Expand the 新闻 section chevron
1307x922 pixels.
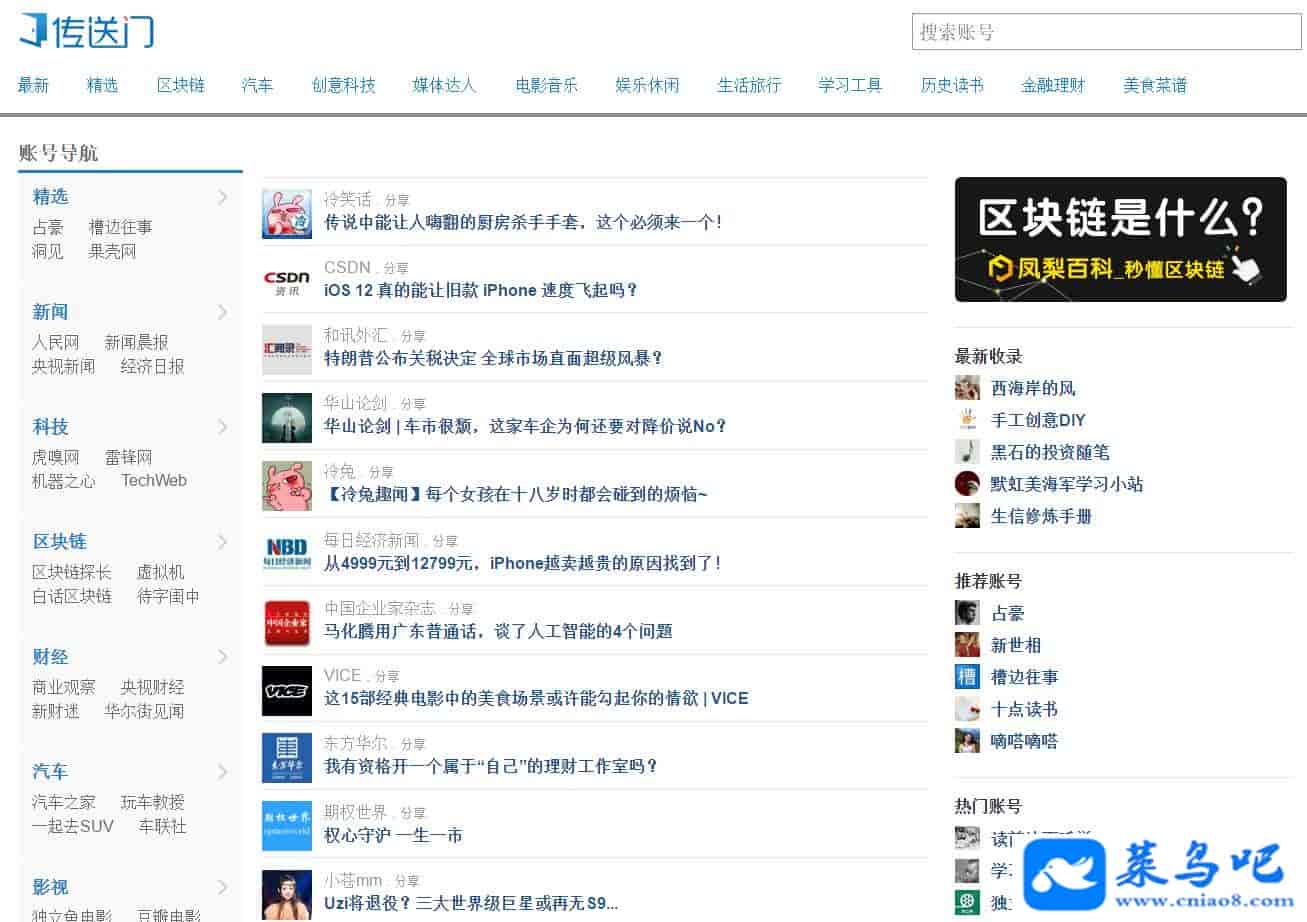pyautogui.click(x=223, y=312)
